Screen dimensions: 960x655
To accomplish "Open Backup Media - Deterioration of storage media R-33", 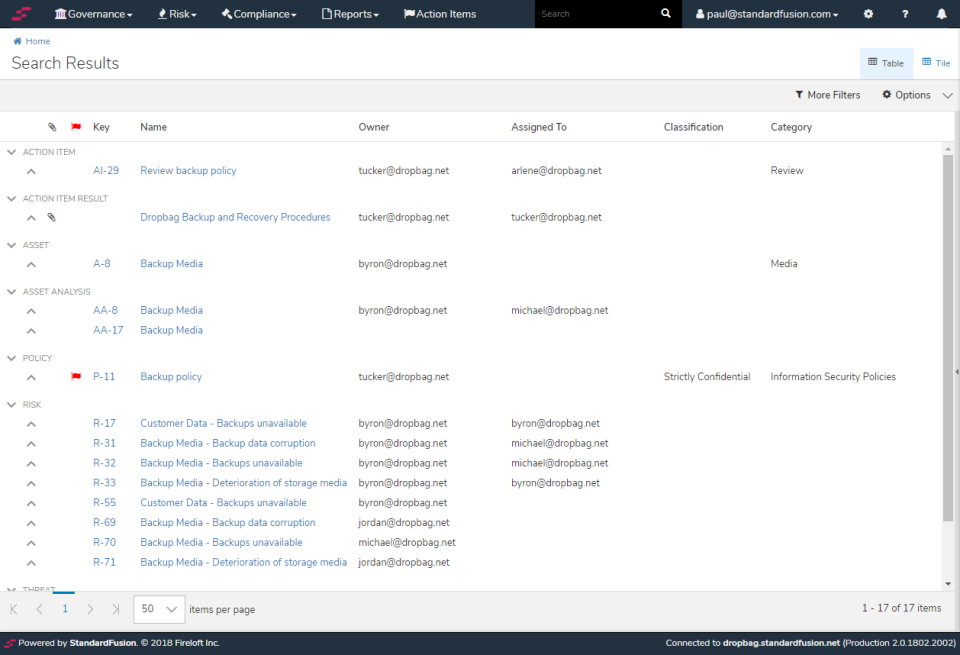I will coord(243,483).
